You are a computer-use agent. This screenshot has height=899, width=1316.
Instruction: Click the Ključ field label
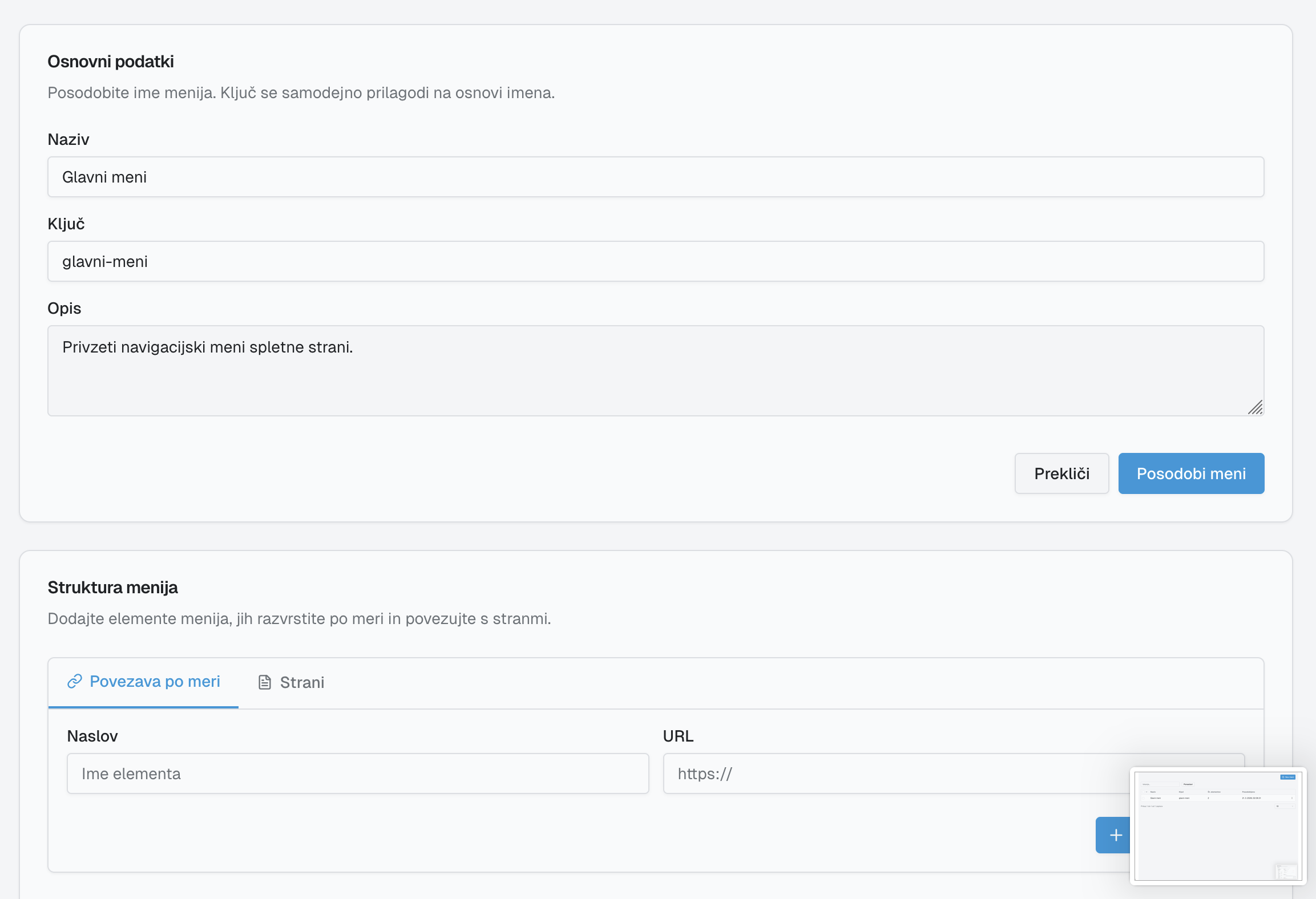coord(66,224)
